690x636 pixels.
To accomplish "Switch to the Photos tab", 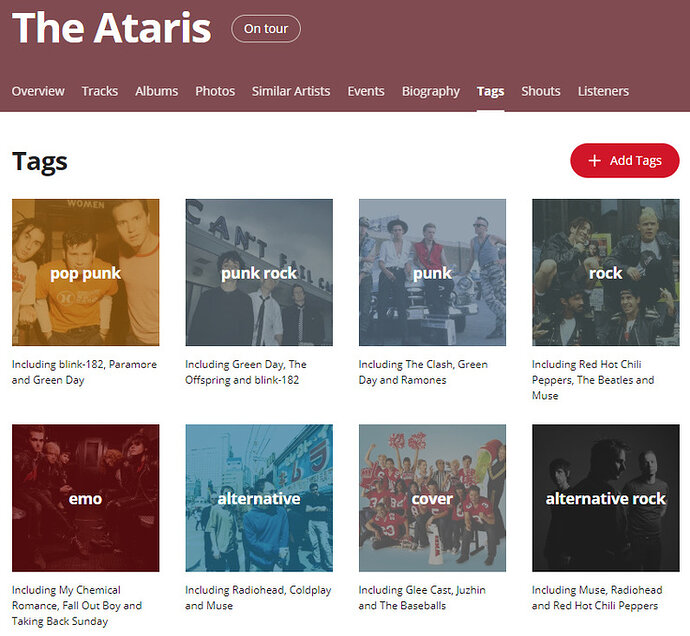I will click(x=215, y=91).
